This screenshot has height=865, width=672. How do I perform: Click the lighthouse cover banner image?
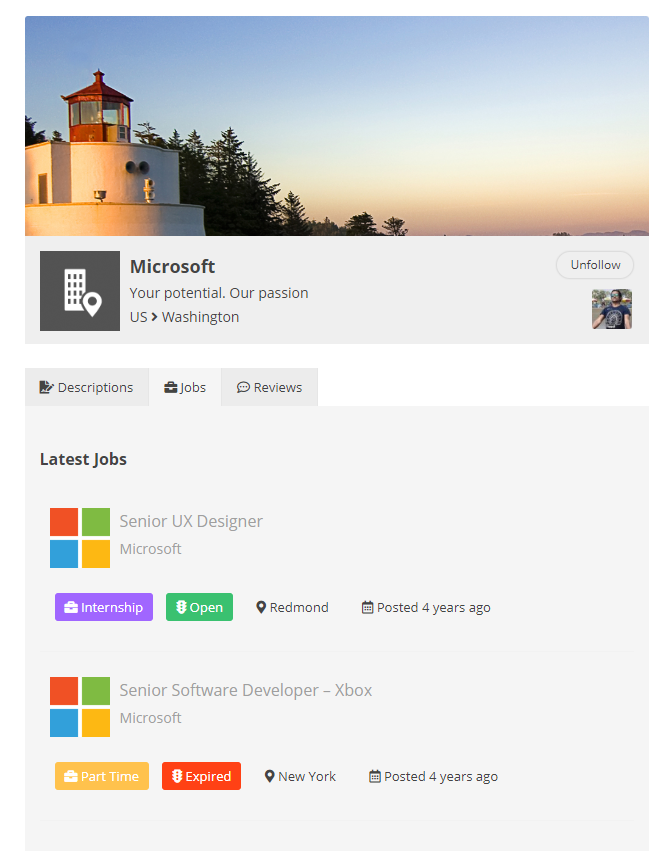tap(337, 126)
